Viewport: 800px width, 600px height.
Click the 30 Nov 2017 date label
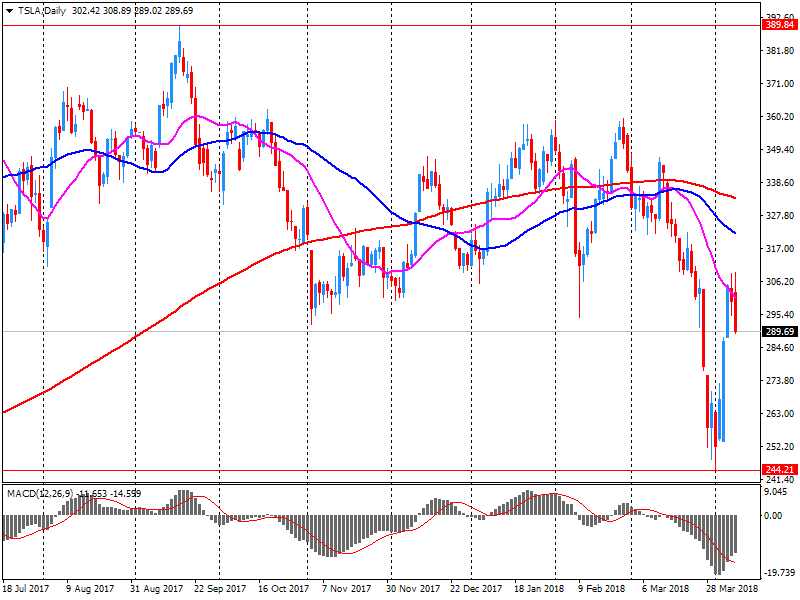413,589
